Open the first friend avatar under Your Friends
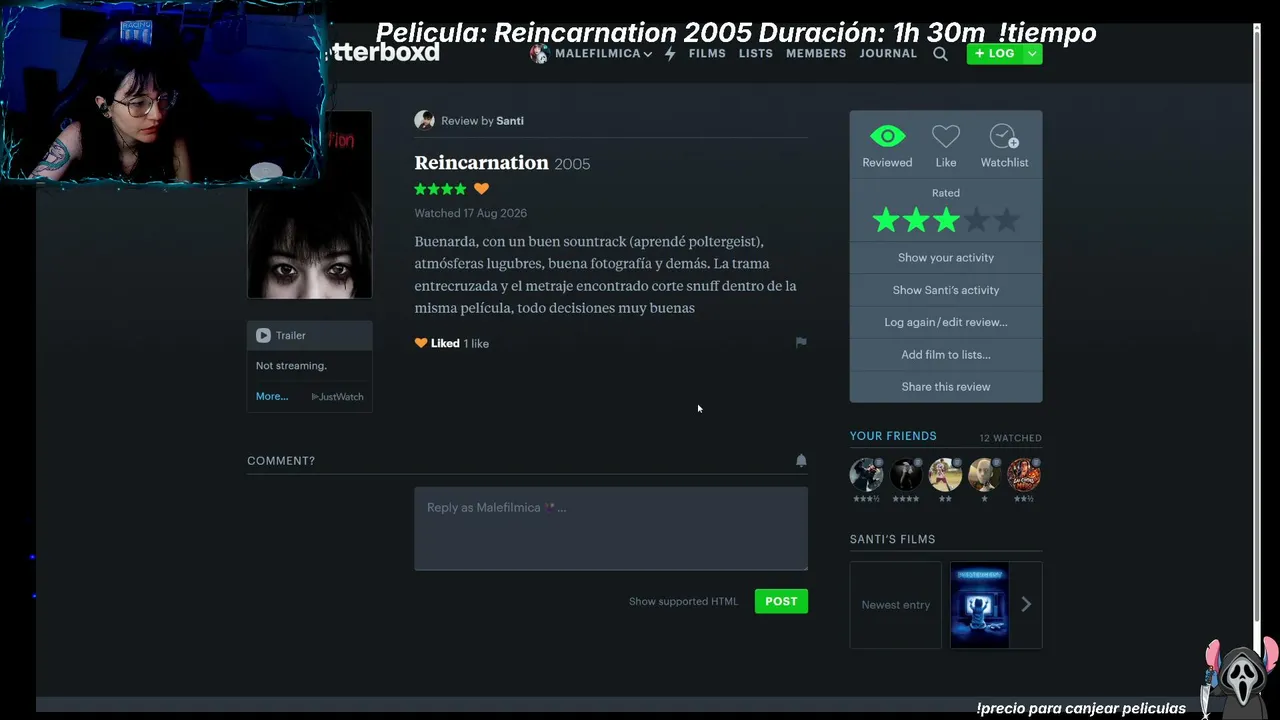 pos(866,474)
